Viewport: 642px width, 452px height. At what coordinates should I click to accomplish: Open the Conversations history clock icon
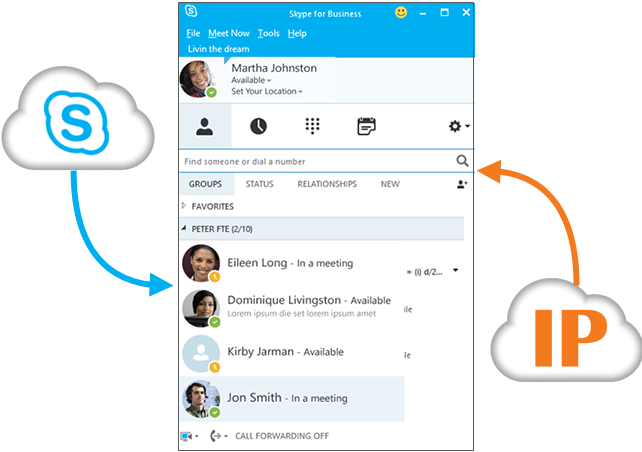click(x=258, y=127)
